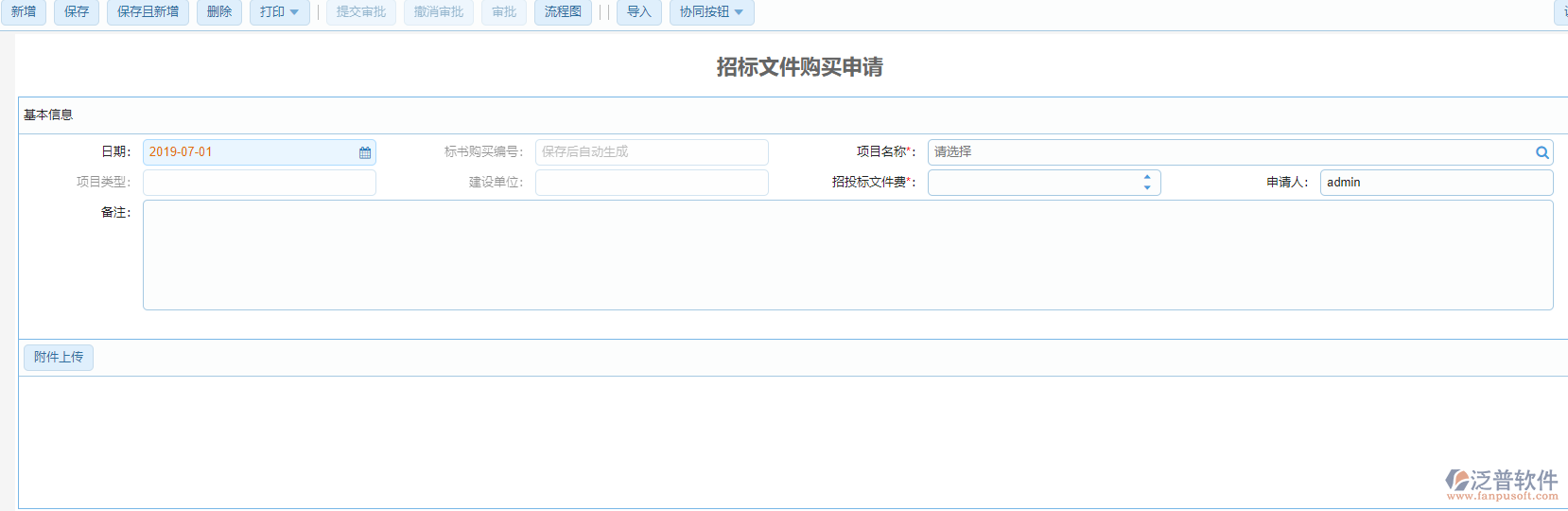Click the search magnifier icon in 项目名称 field

1542,152
